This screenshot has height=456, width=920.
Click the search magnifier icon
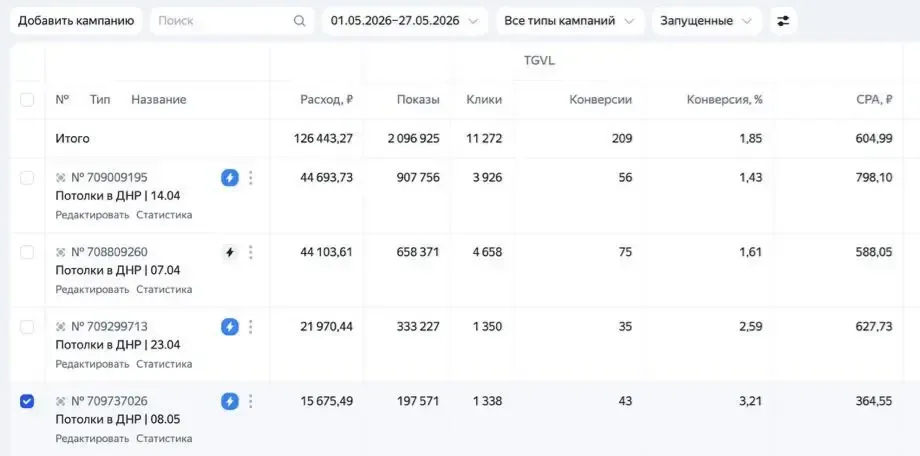click(299, 21)
